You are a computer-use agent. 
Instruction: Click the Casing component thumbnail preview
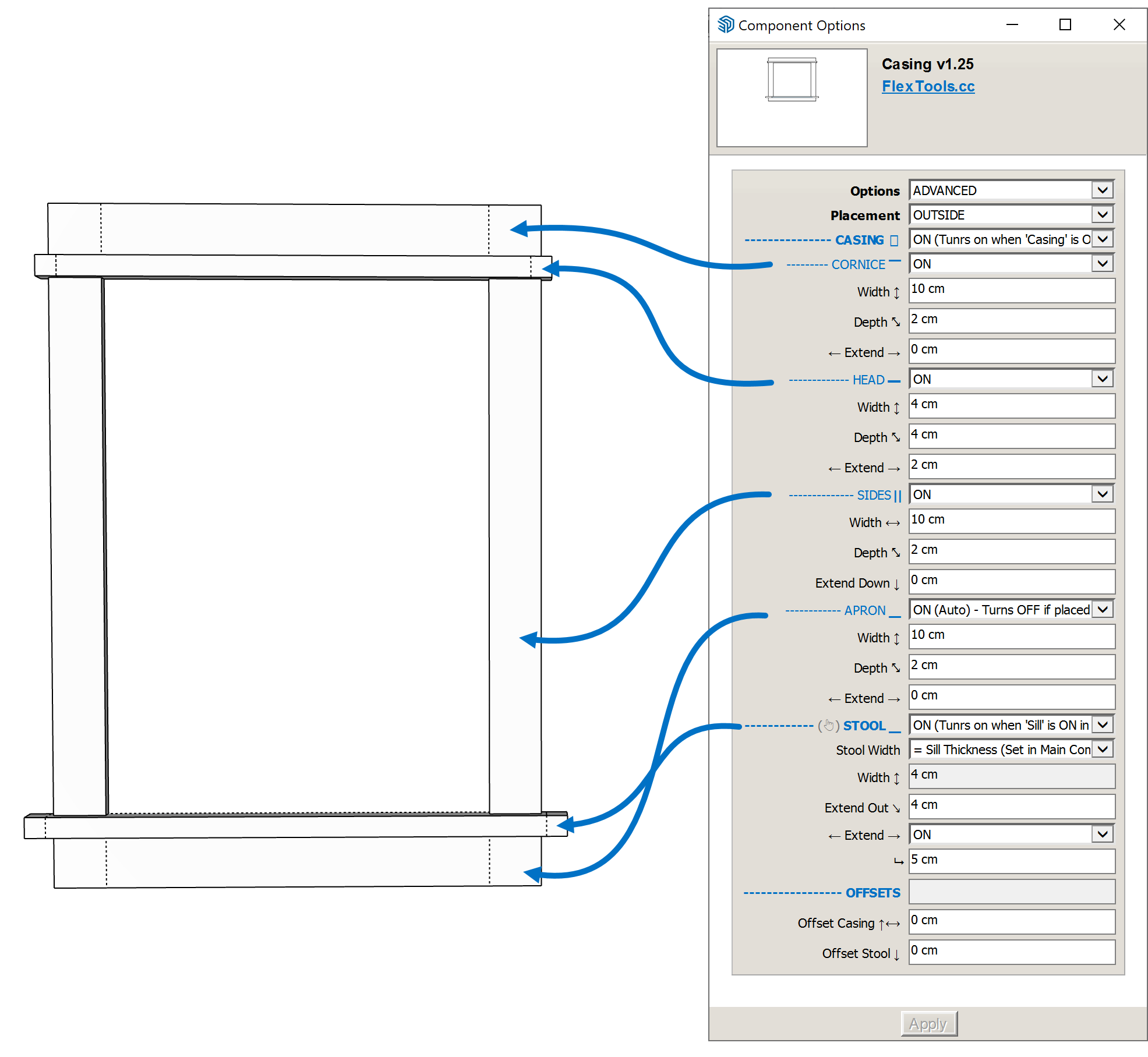click(x=791, y=97)
